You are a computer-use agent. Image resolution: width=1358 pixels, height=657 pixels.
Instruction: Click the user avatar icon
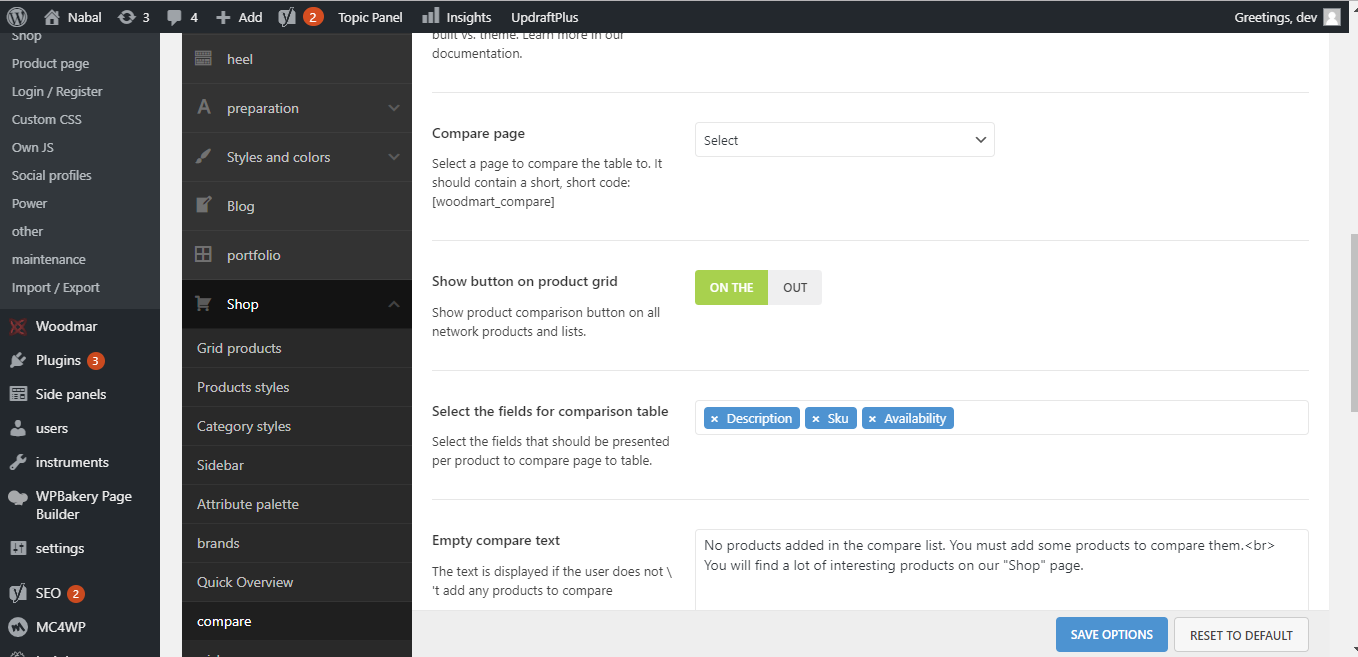click(1331, 17)
